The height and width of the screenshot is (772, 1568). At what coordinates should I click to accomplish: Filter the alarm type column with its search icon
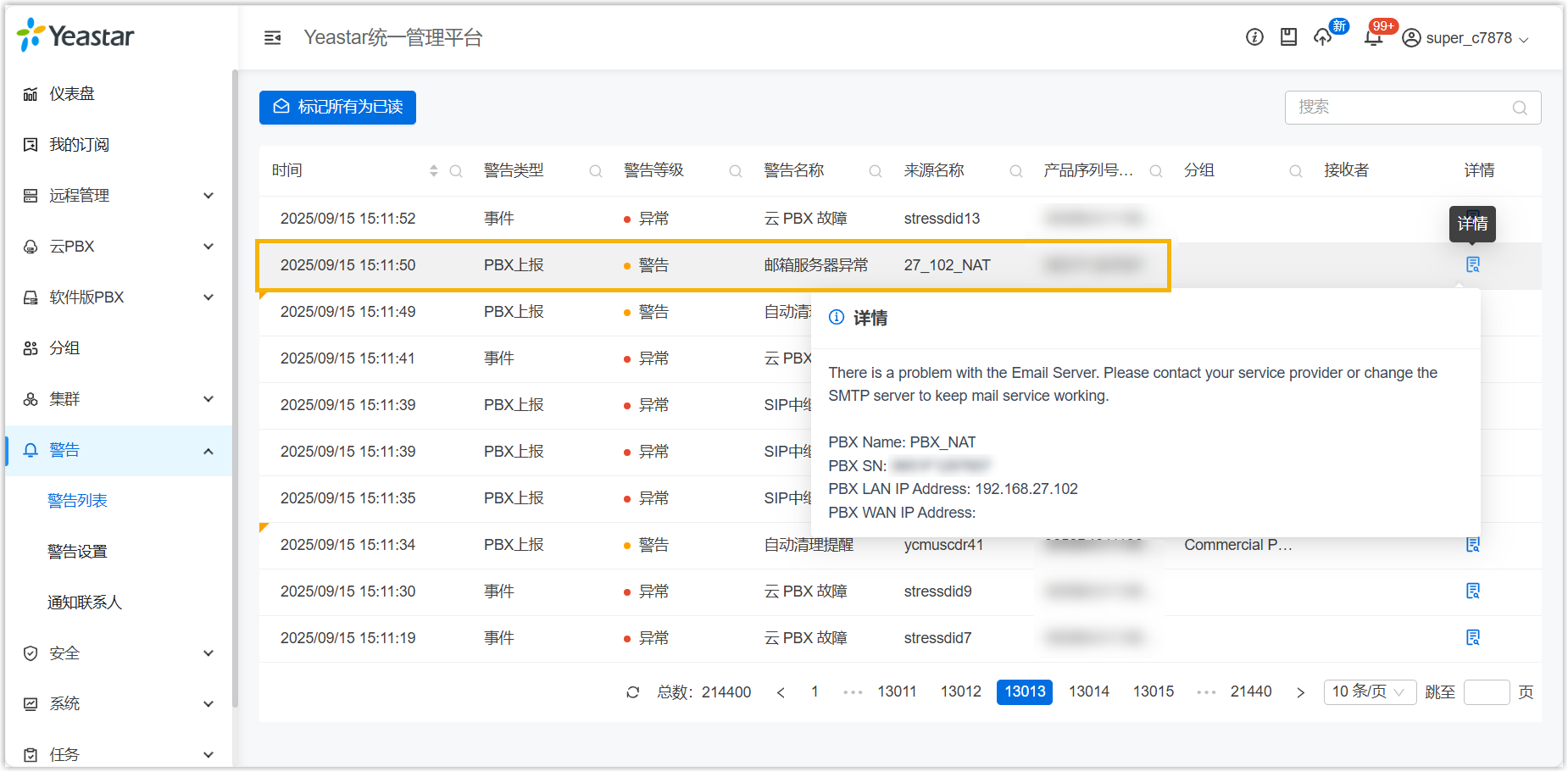(x=596, y=171)
